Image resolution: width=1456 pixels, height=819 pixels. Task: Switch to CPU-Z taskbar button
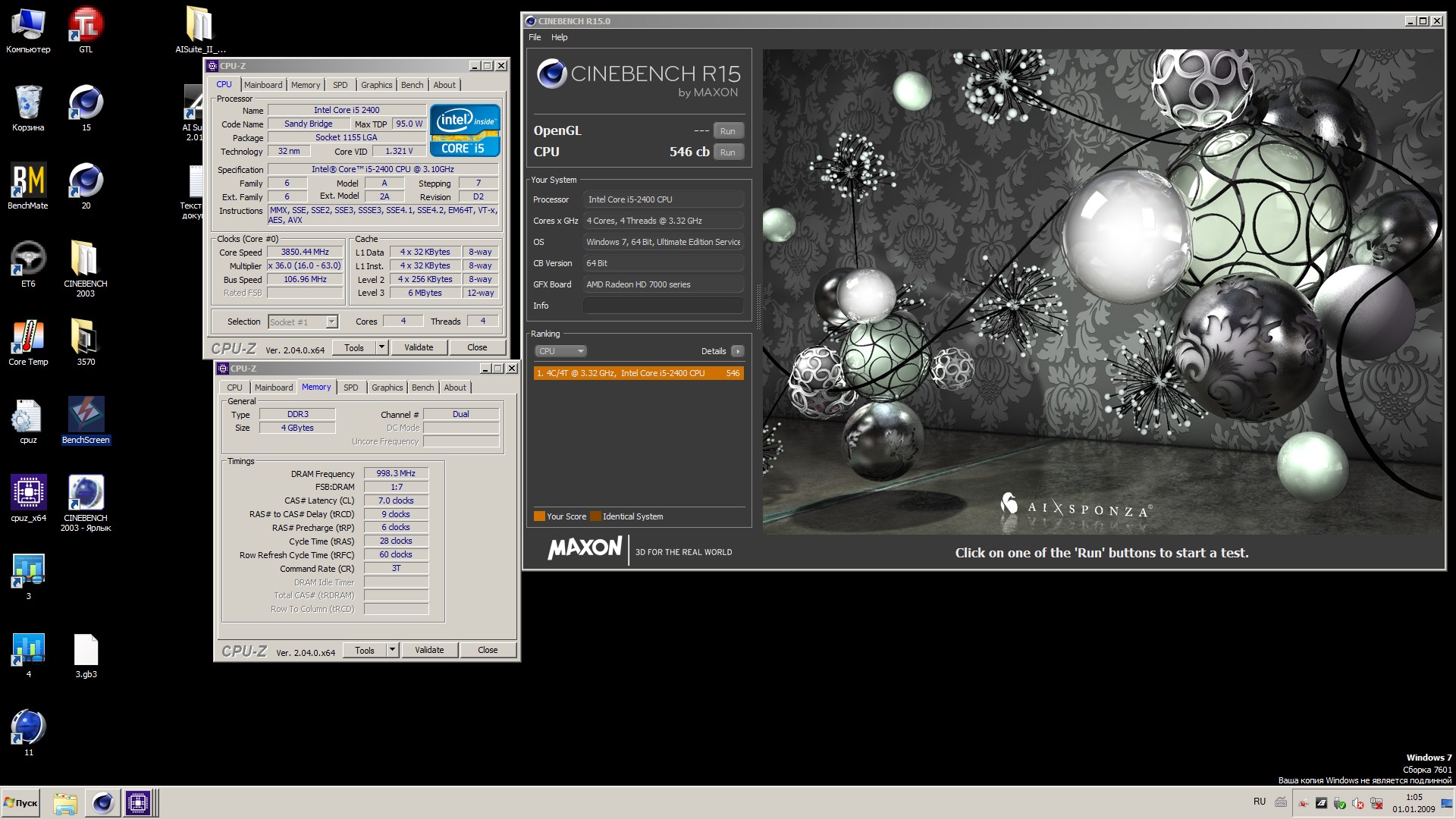[139, 803]
